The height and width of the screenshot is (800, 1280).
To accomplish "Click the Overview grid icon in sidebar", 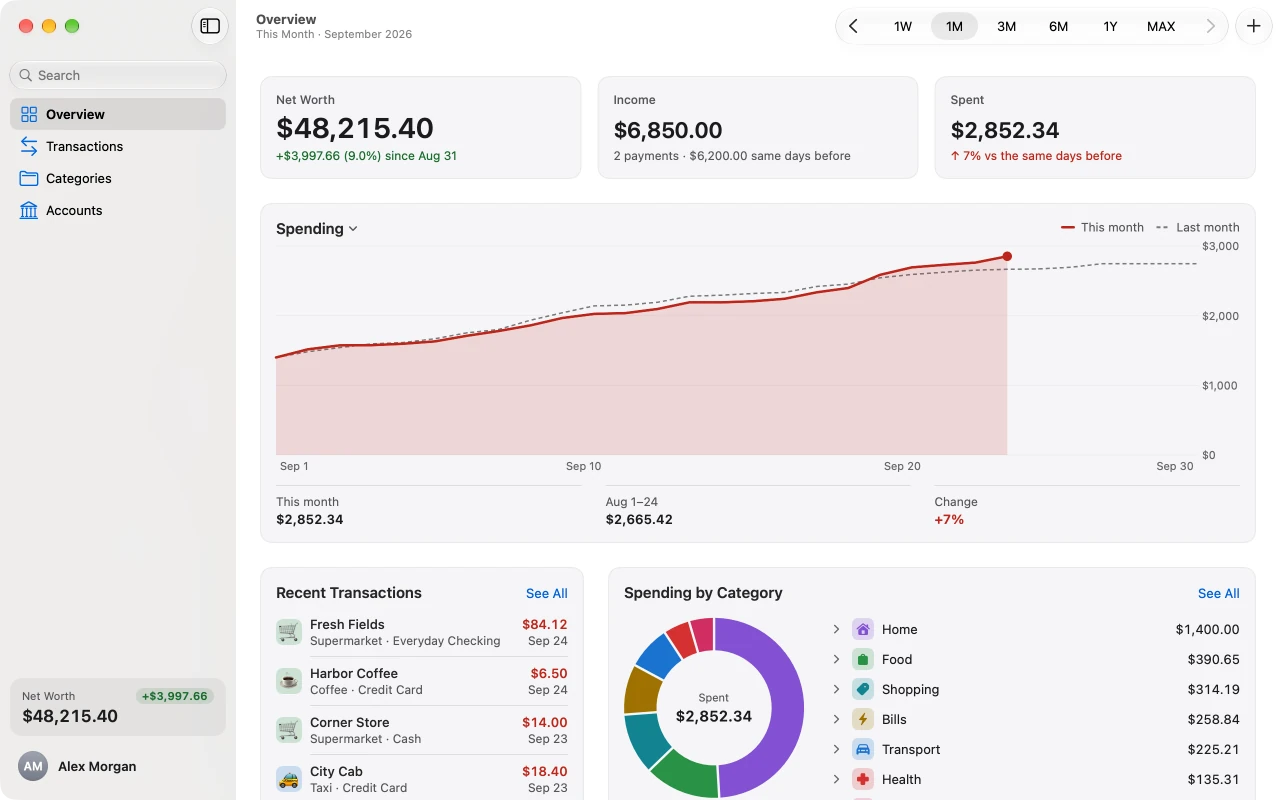I will pyautogui.click(x=29, y=114).
